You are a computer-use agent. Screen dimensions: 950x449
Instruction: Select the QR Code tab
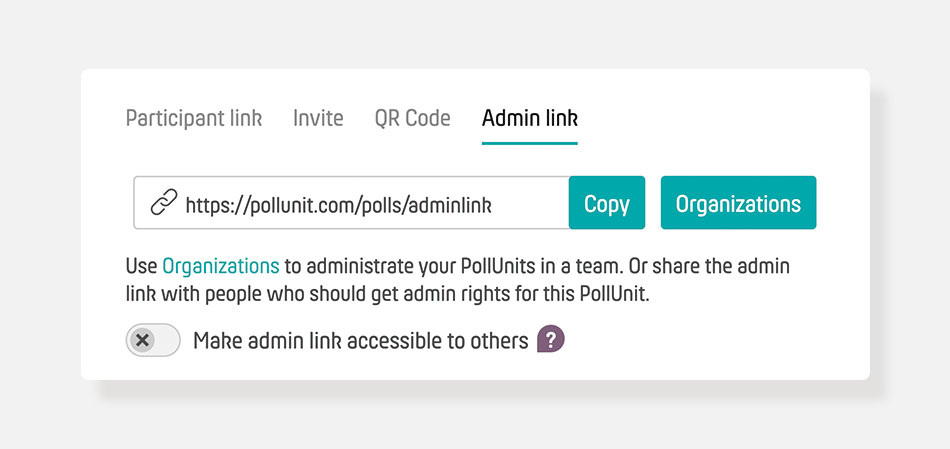[x=413, y=118]
